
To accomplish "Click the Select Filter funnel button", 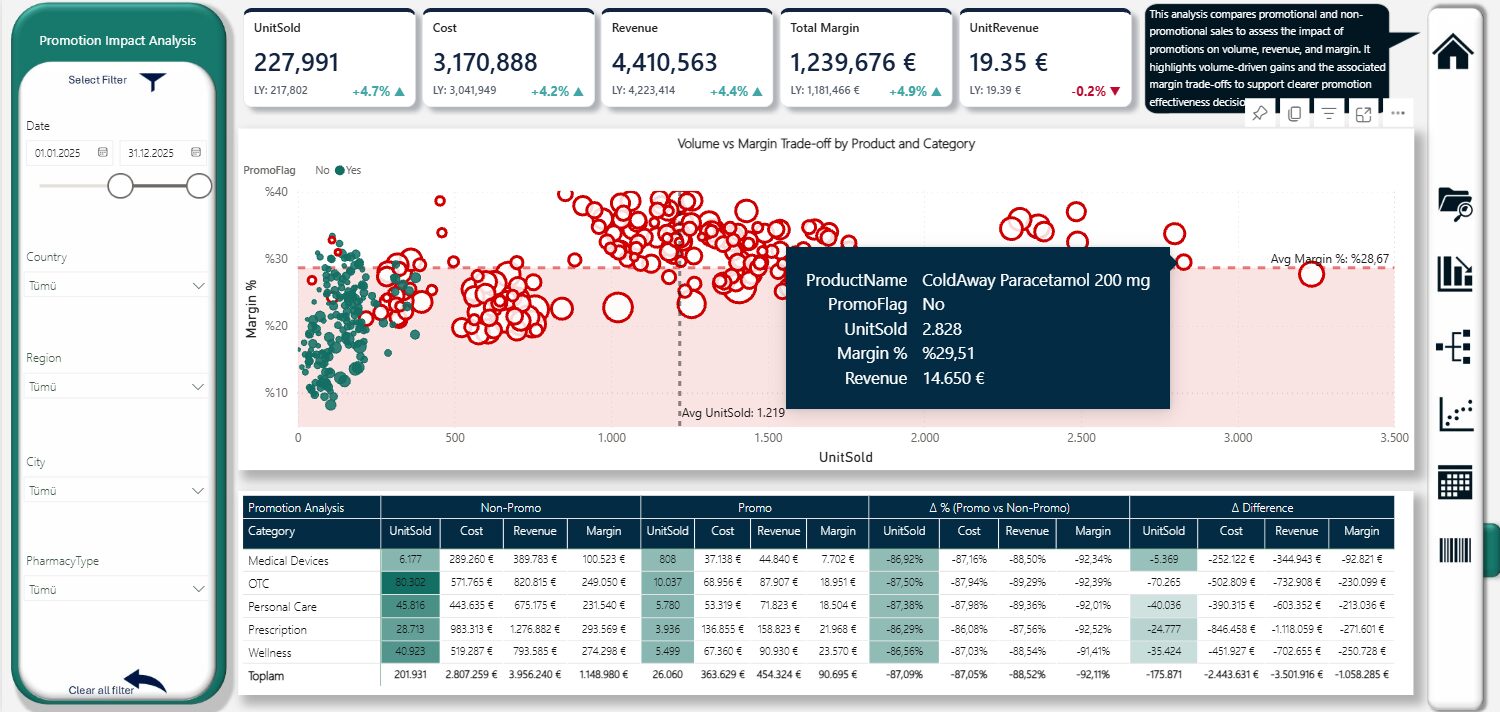I will point(152,81).
